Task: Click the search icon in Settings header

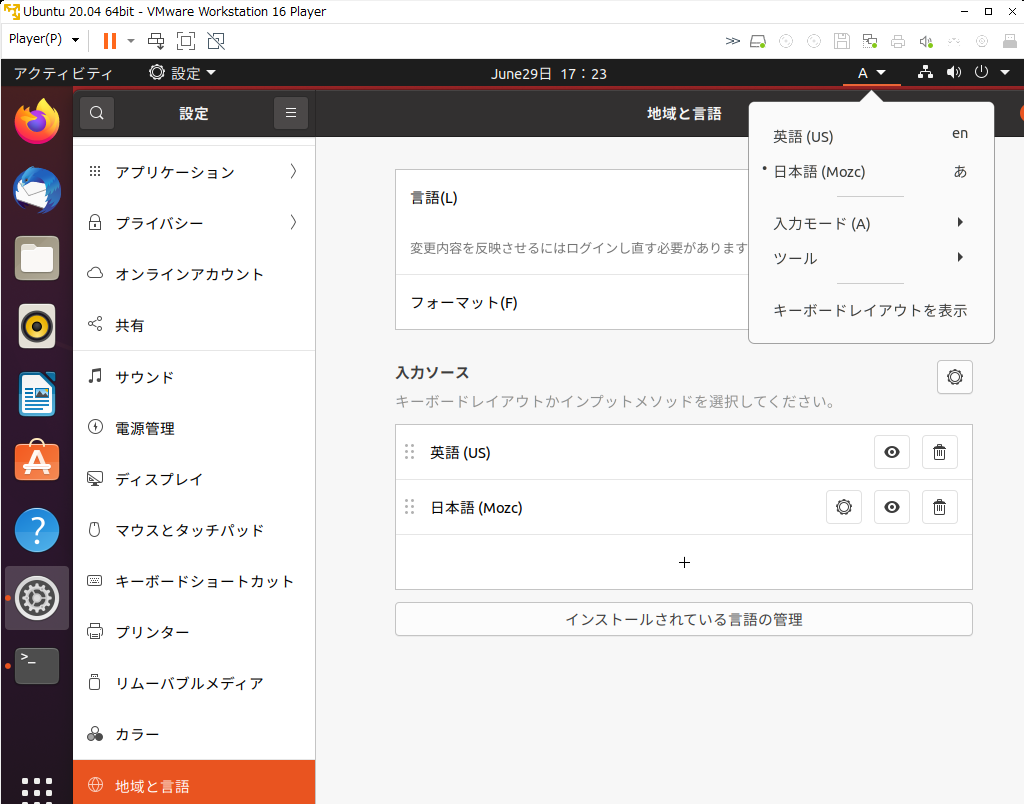Action: click(97, 113)
